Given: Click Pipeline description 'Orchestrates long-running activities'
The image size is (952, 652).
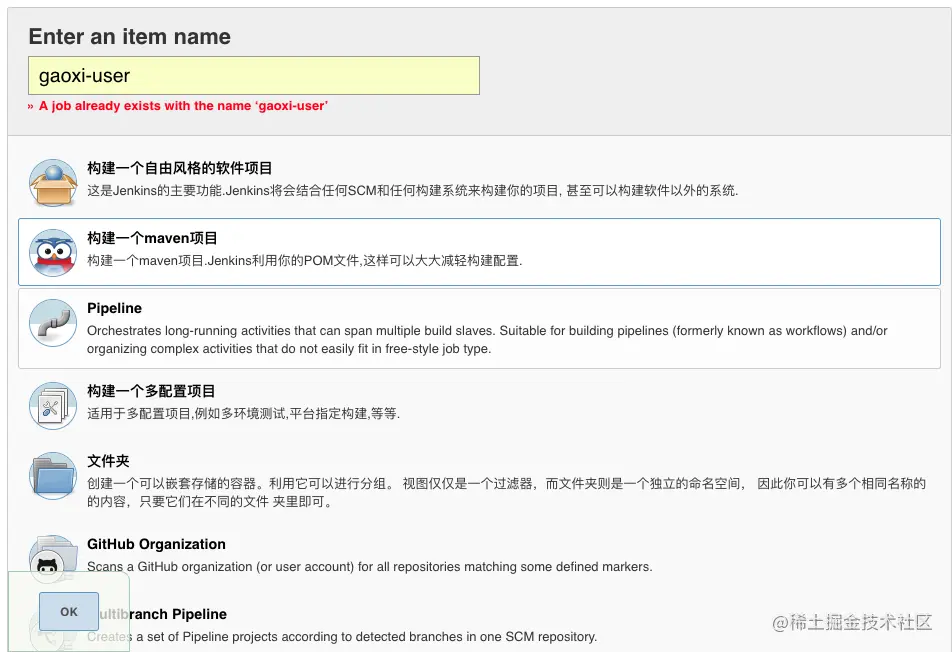Looking at the screenshot, I should 487,339.
